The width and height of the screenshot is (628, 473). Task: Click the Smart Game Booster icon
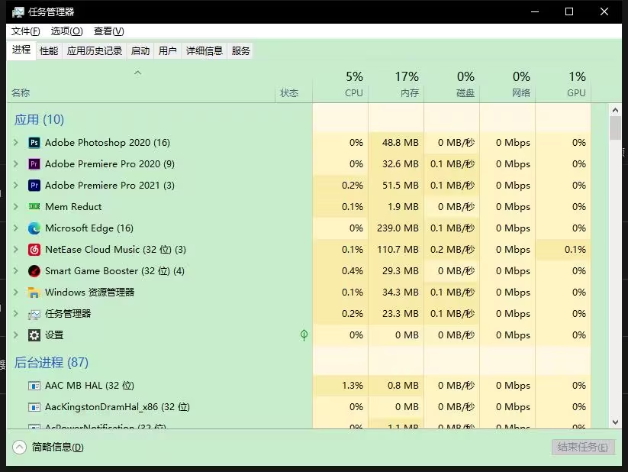click(x=34, y=271)
